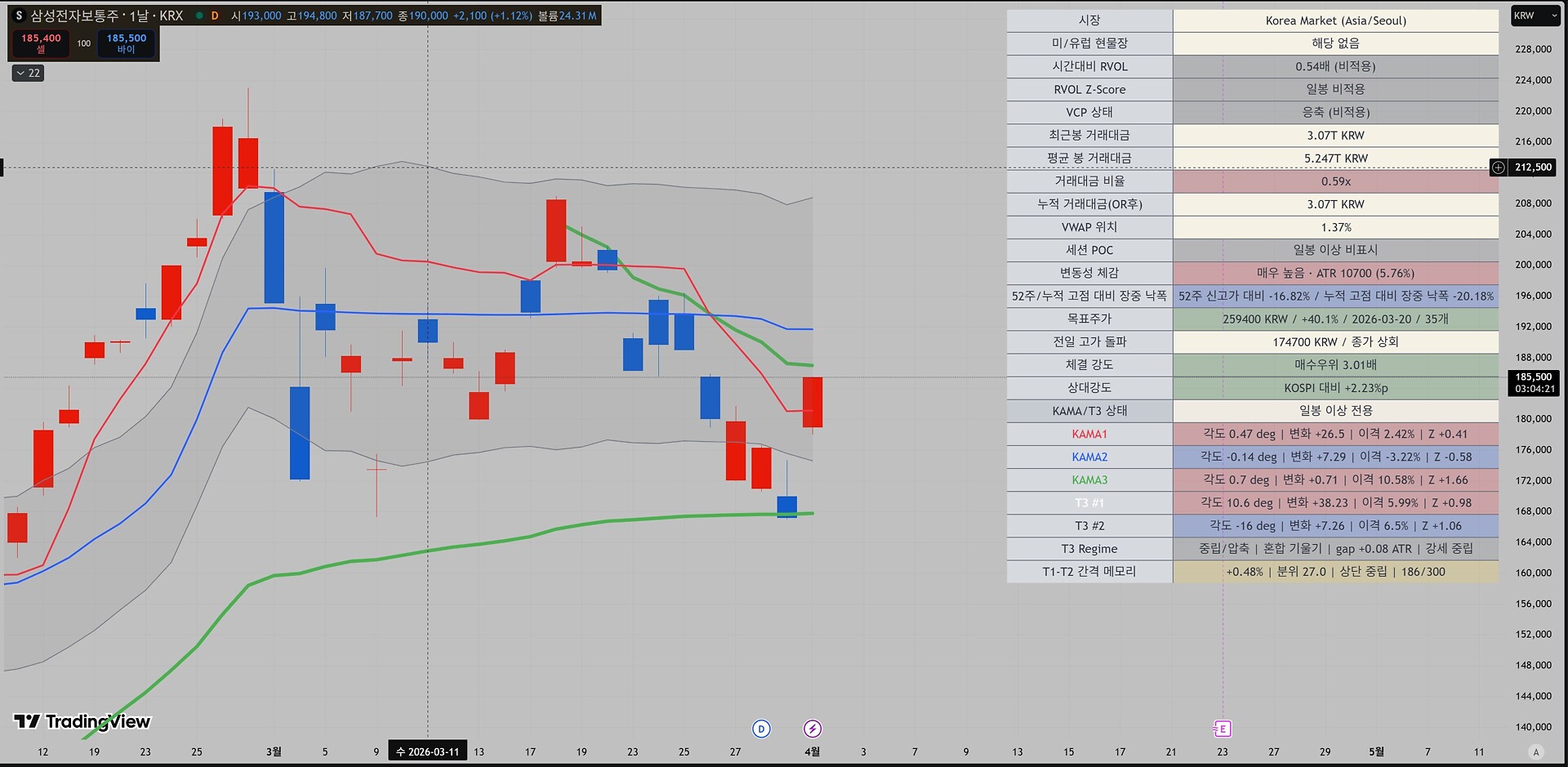Click the high price value 194,800

(317, 16)
